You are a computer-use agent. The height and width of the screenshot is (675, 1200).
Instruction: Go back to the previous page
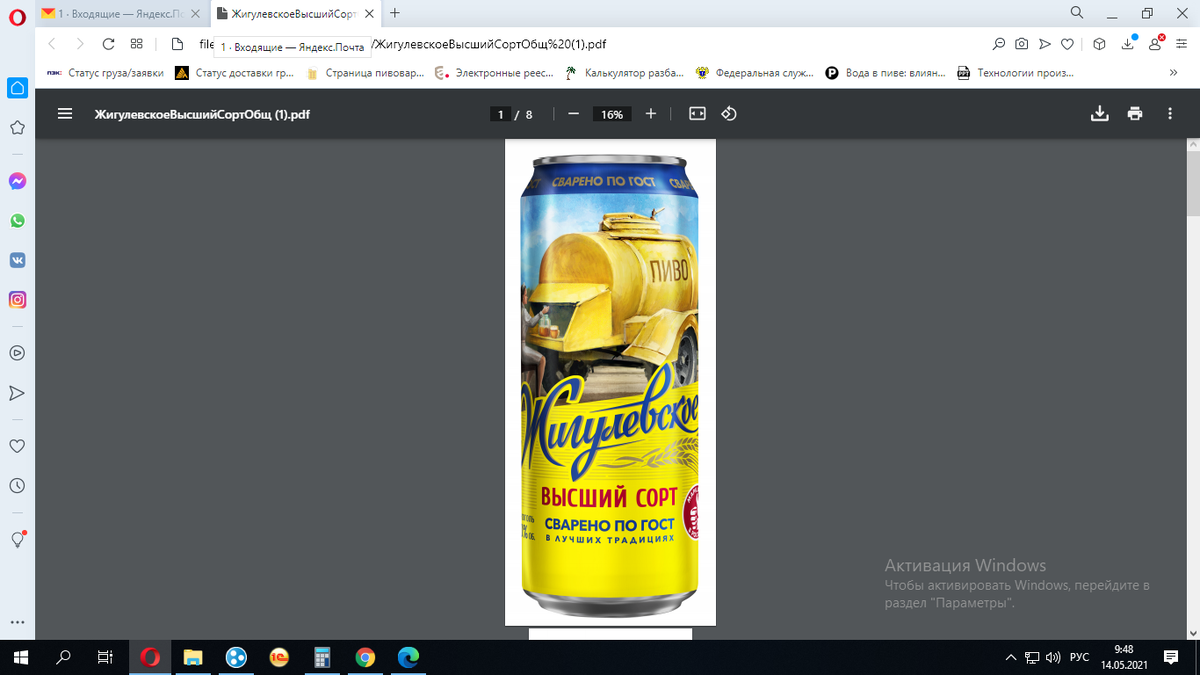point(52,44)
